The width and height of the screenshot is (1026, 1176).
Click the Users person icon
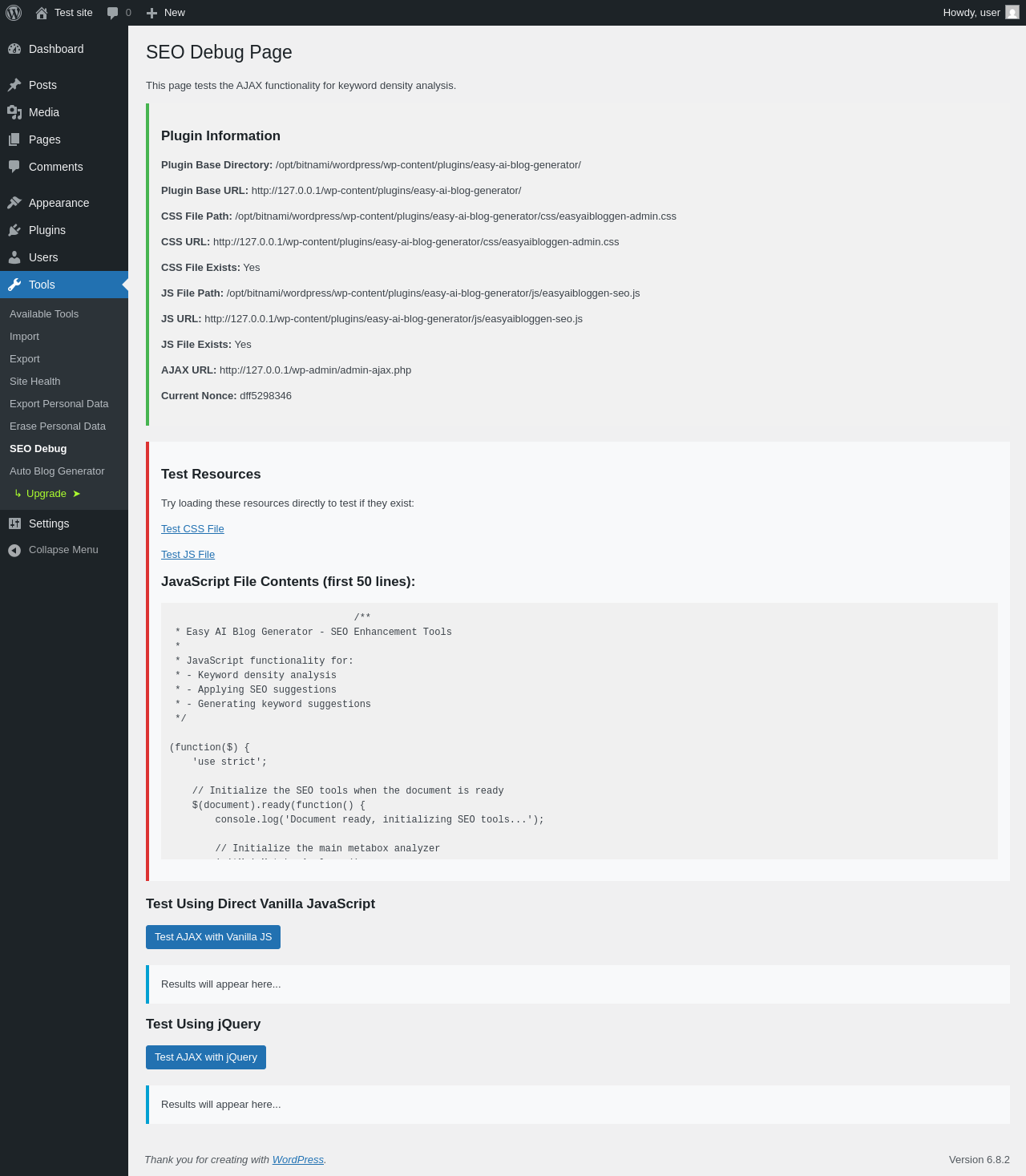click(x=14, y=257)
